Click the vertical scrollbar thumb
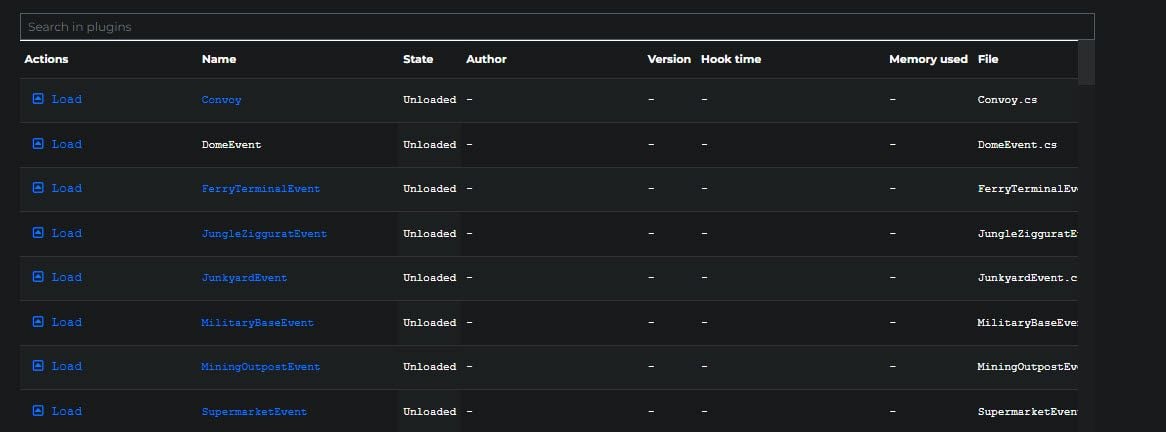Image resolution: width=1166 pixels, height=432 pixels. [x=1086, y=62]
